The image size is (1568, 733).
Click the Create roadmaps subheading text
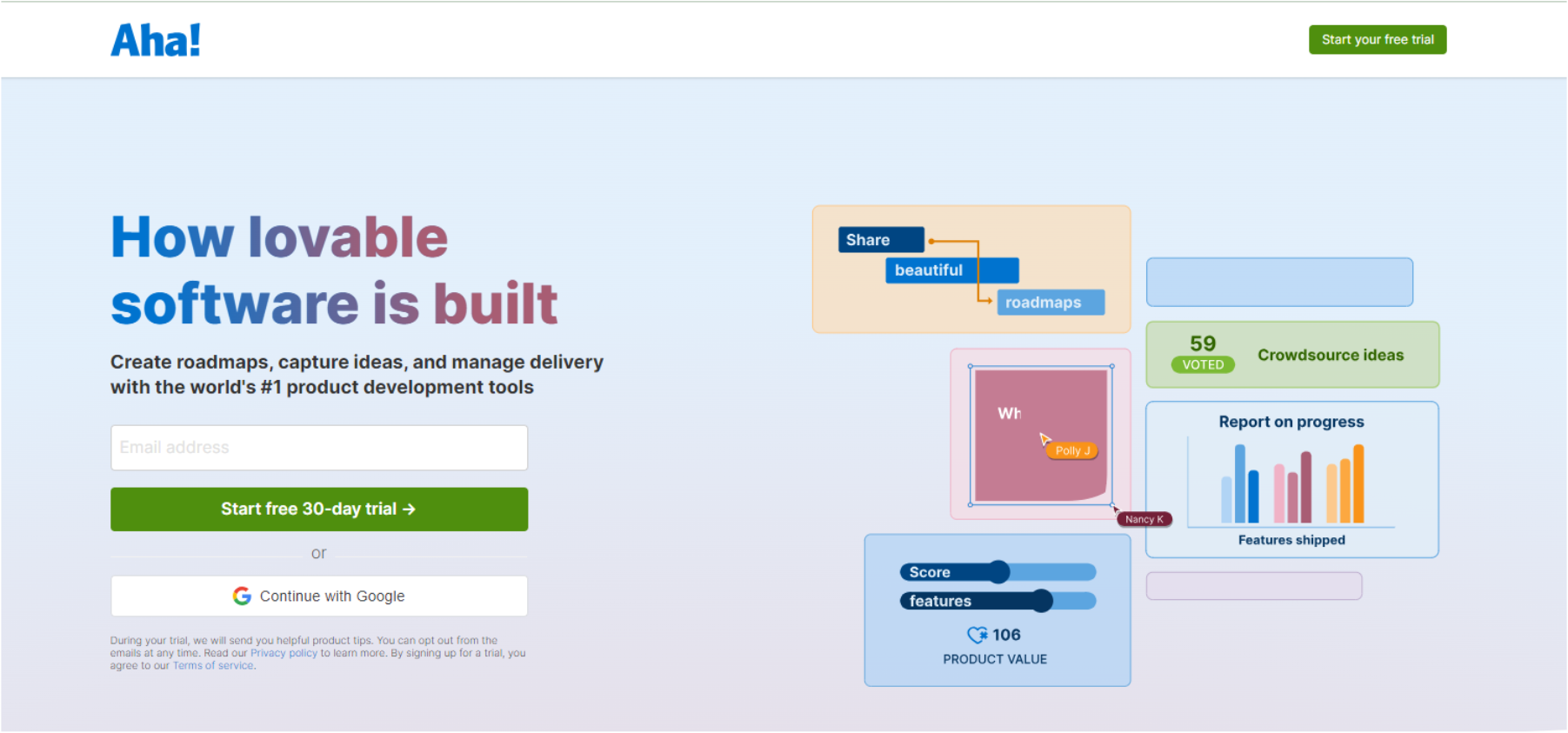[x=357, y=375]
